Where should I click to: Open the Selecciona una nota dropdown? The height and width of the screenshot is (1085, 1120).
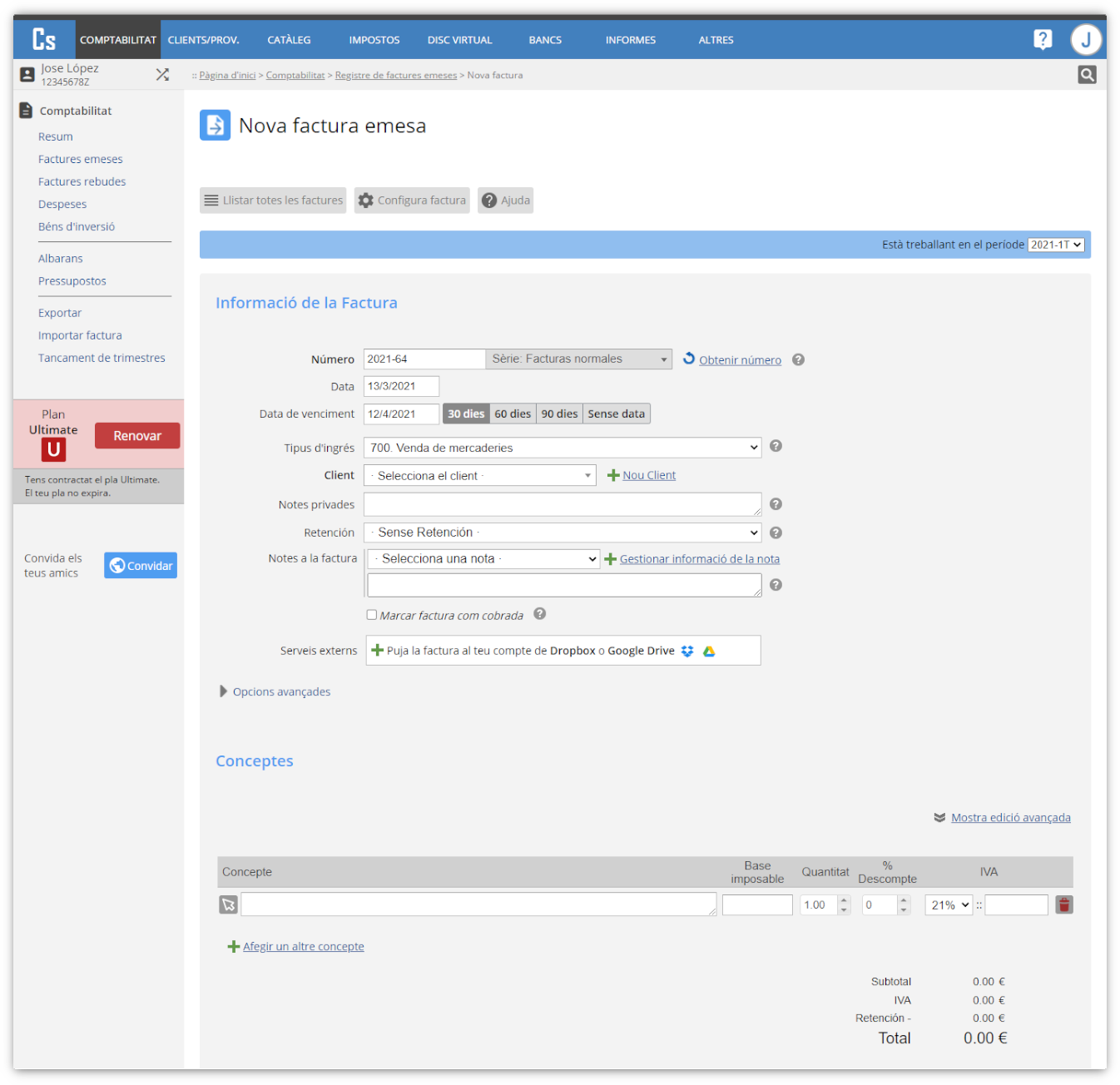pos(483,559)
